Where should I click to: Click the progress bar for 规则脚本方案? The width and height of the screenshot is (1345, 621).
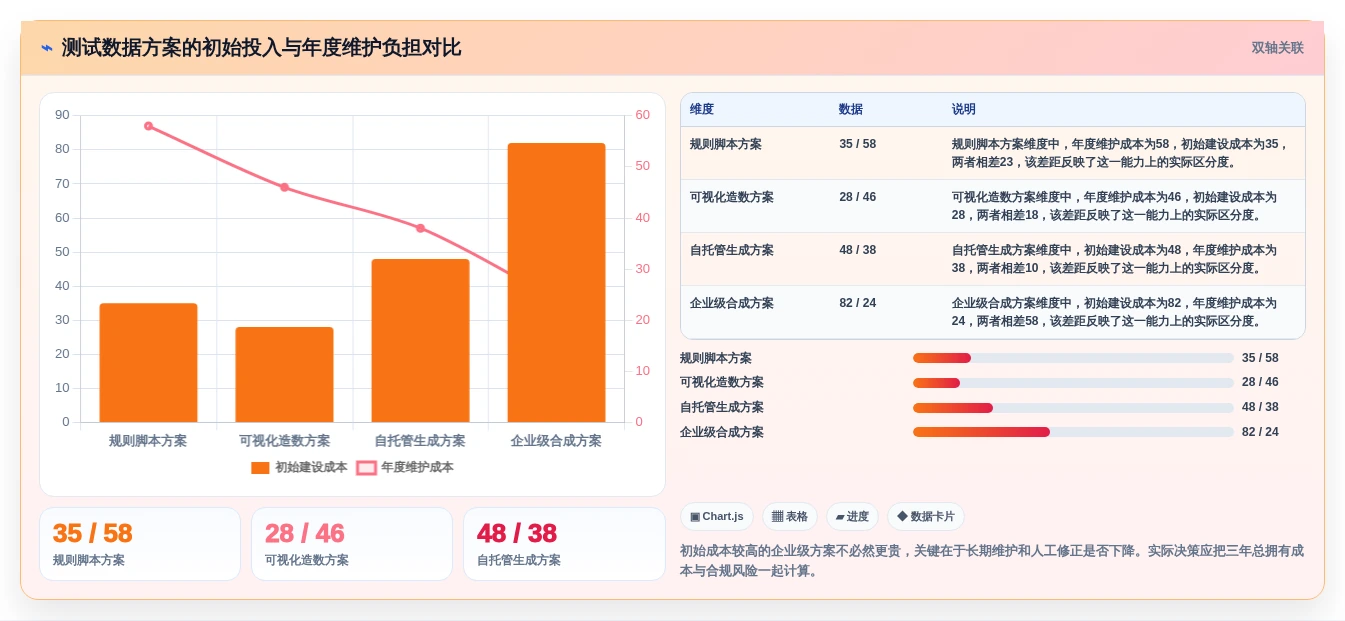(x=1073, y=358)
